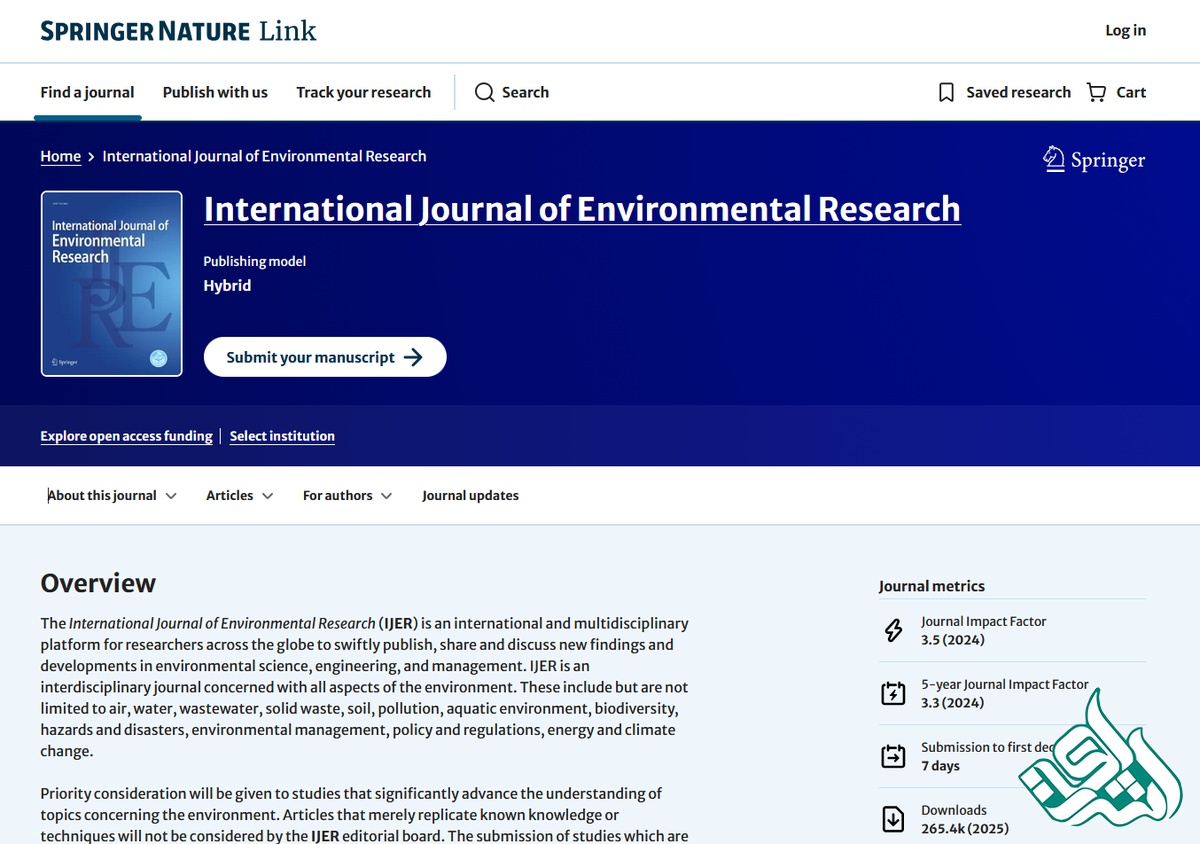Screen dimensions: 1200x844
Task: Click the journal cover thumbnail
Action: coord(111,283)
